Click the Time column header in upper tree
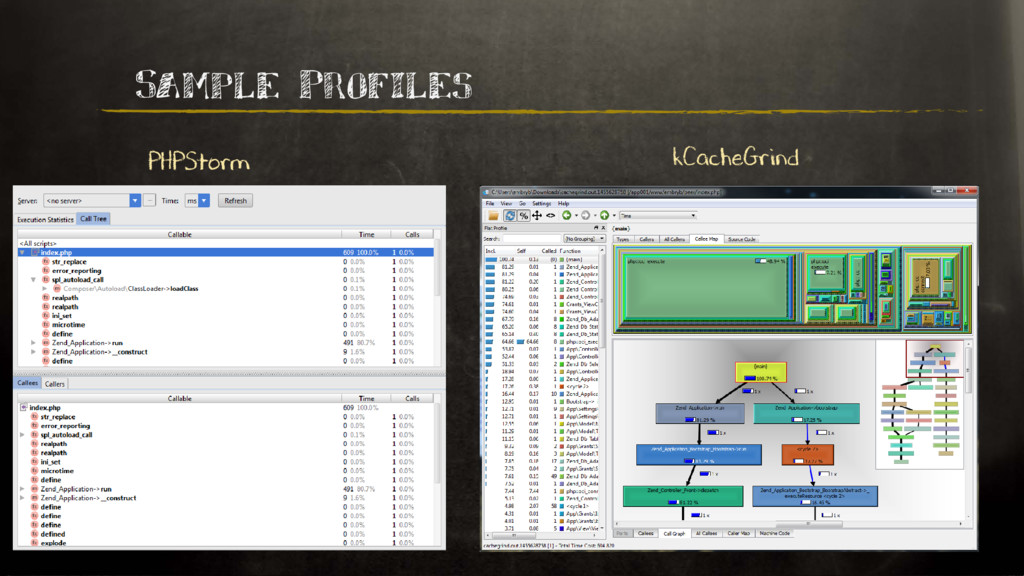This screenshot has height=576, width=1024. coord(366,234)
